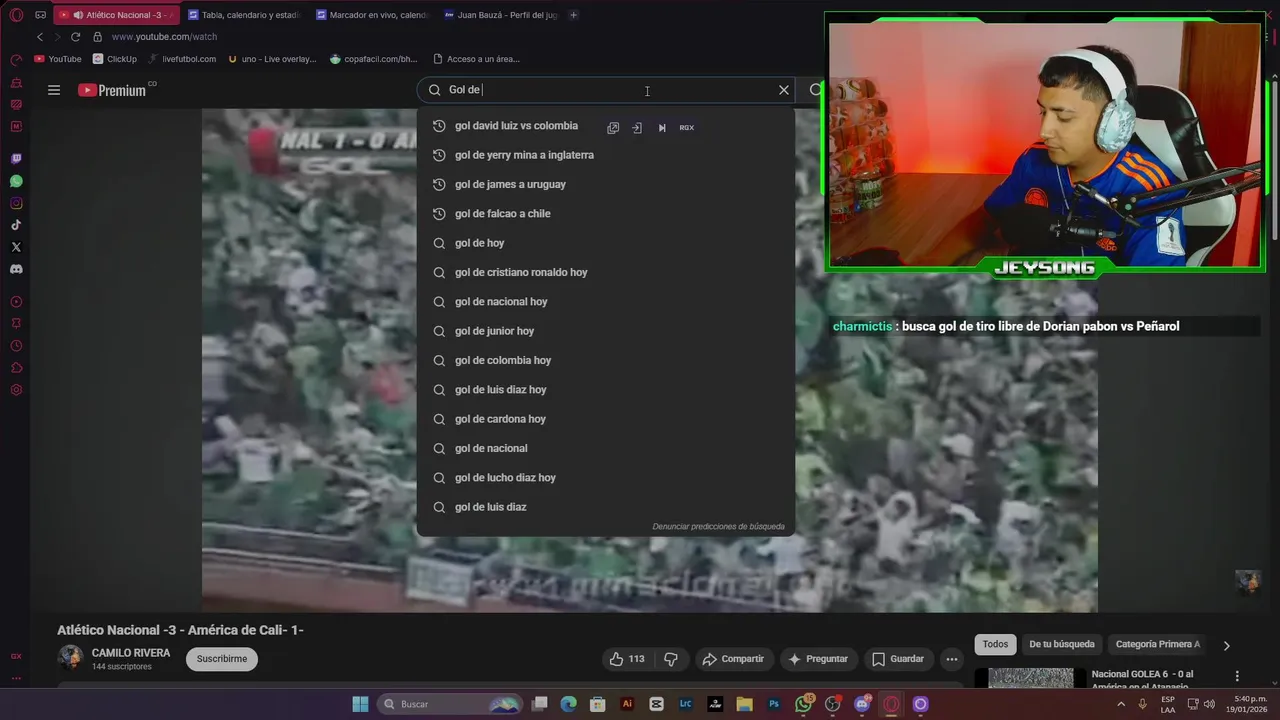Viewport: 1280px width, 720px height.
Task: Select suggestion gol de yerry mina a inglaterra
Action: (x=606, y=155)
